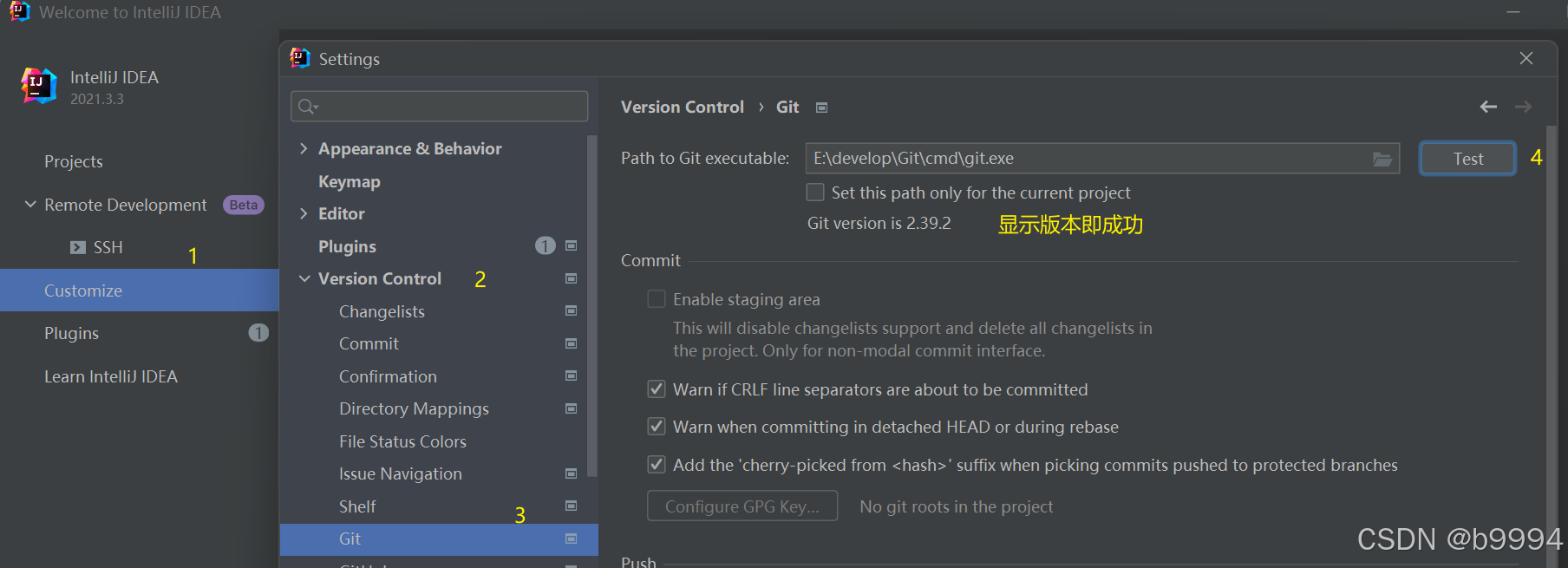Viewport: 1568px width, 568px height.
Task: Click the update badge on Plugins in Settings tree
Action: coord(545,245)
